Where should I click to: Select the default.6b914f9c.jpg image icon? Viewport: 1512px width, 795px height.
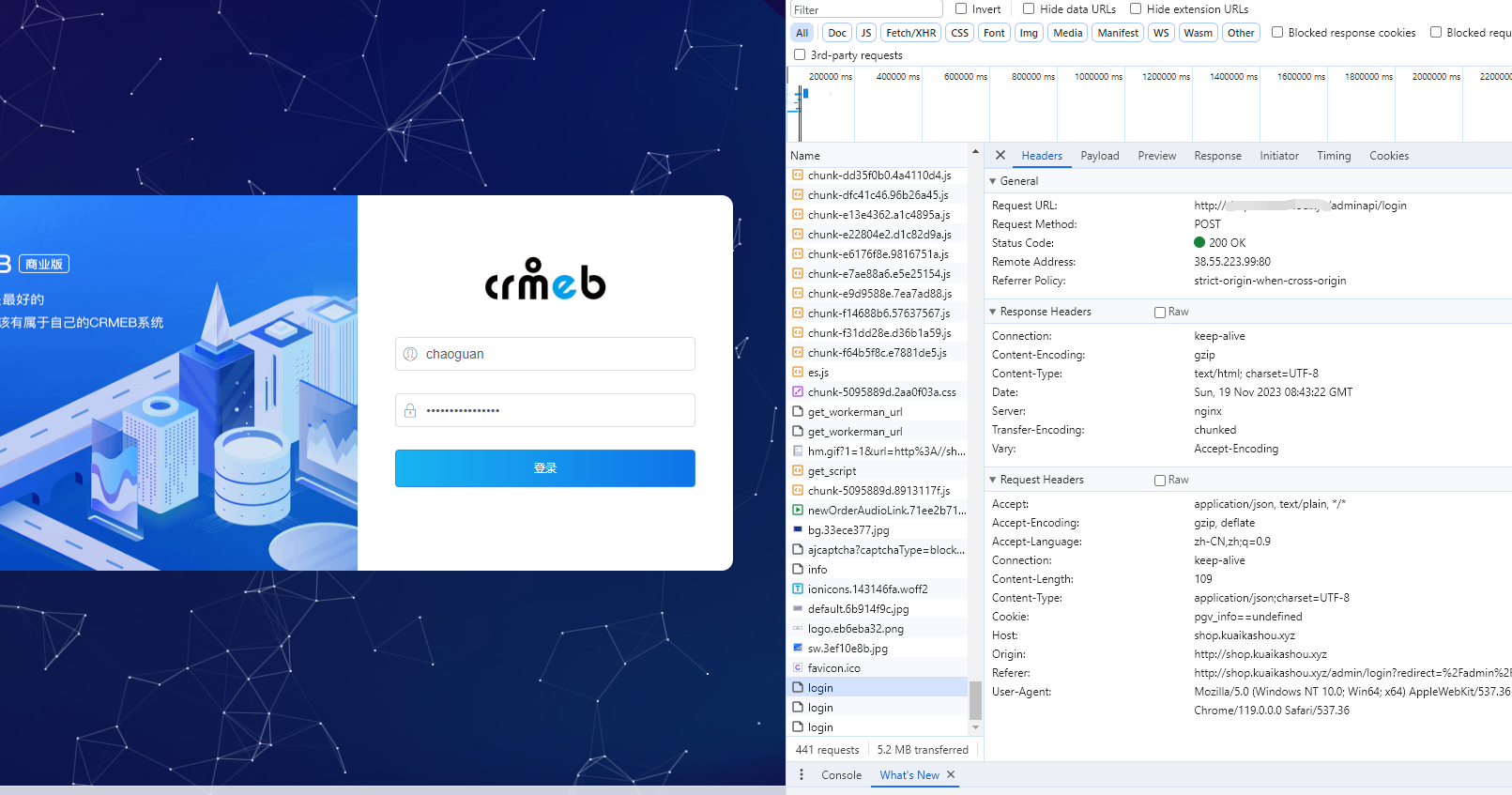(x=798, y=608)
